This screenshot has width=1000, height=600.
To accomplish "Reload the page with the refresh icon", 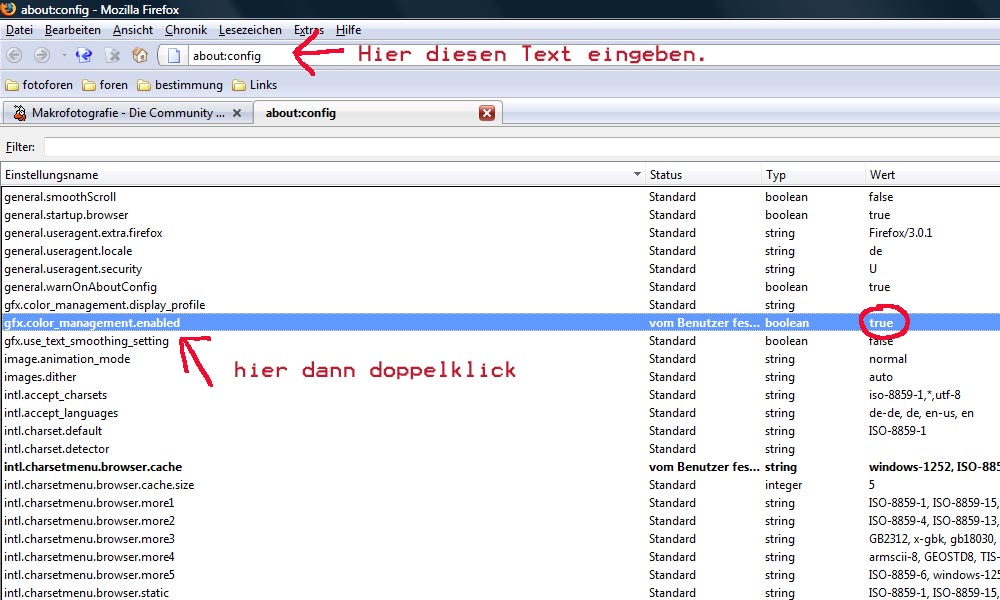I will [x=84, y=55].
